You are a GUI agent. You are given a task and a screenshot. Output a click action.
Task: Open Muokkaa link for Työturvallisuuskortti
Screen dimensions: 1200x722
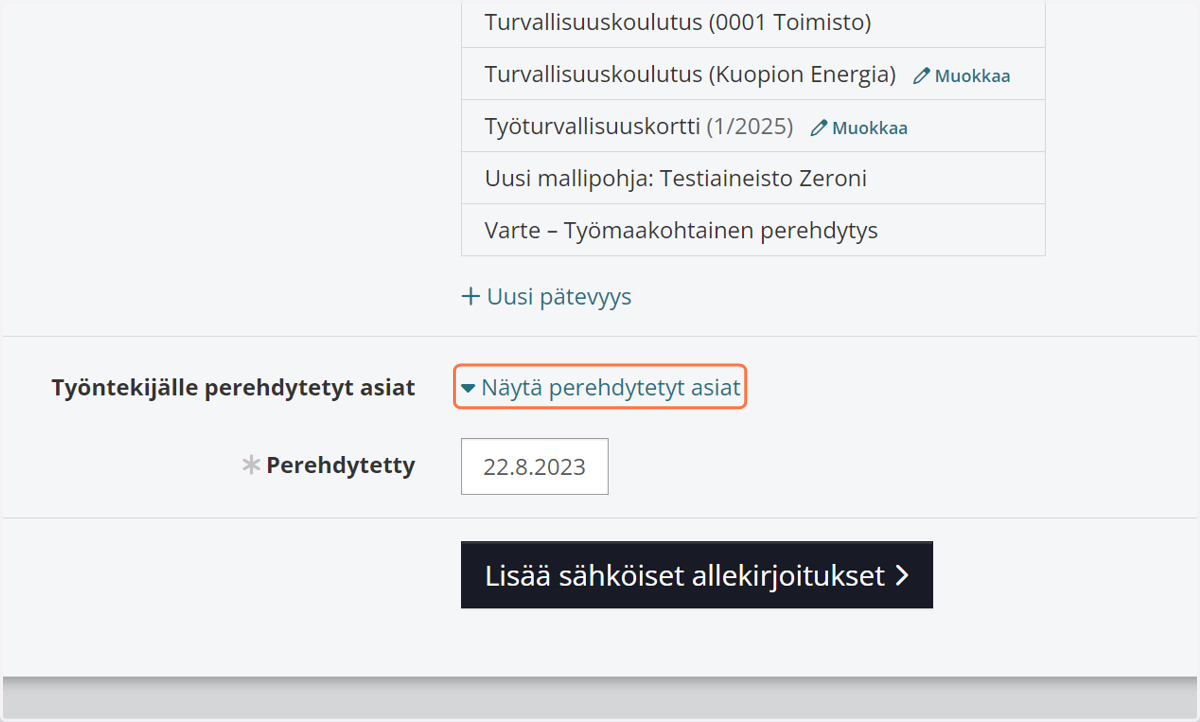pos(859,127)
